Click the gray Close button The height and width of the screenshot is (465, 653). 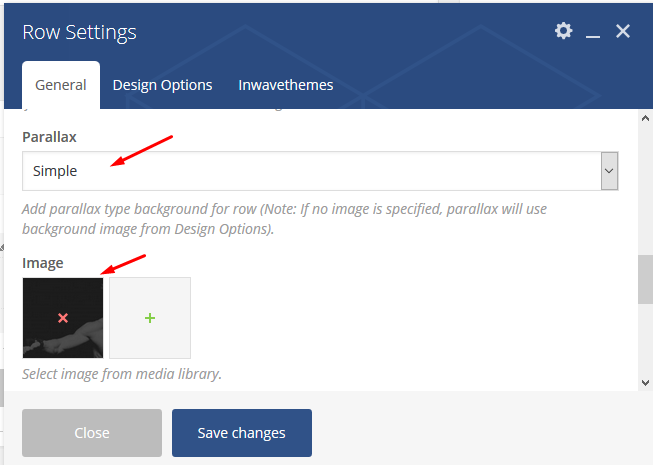[92, 433]
